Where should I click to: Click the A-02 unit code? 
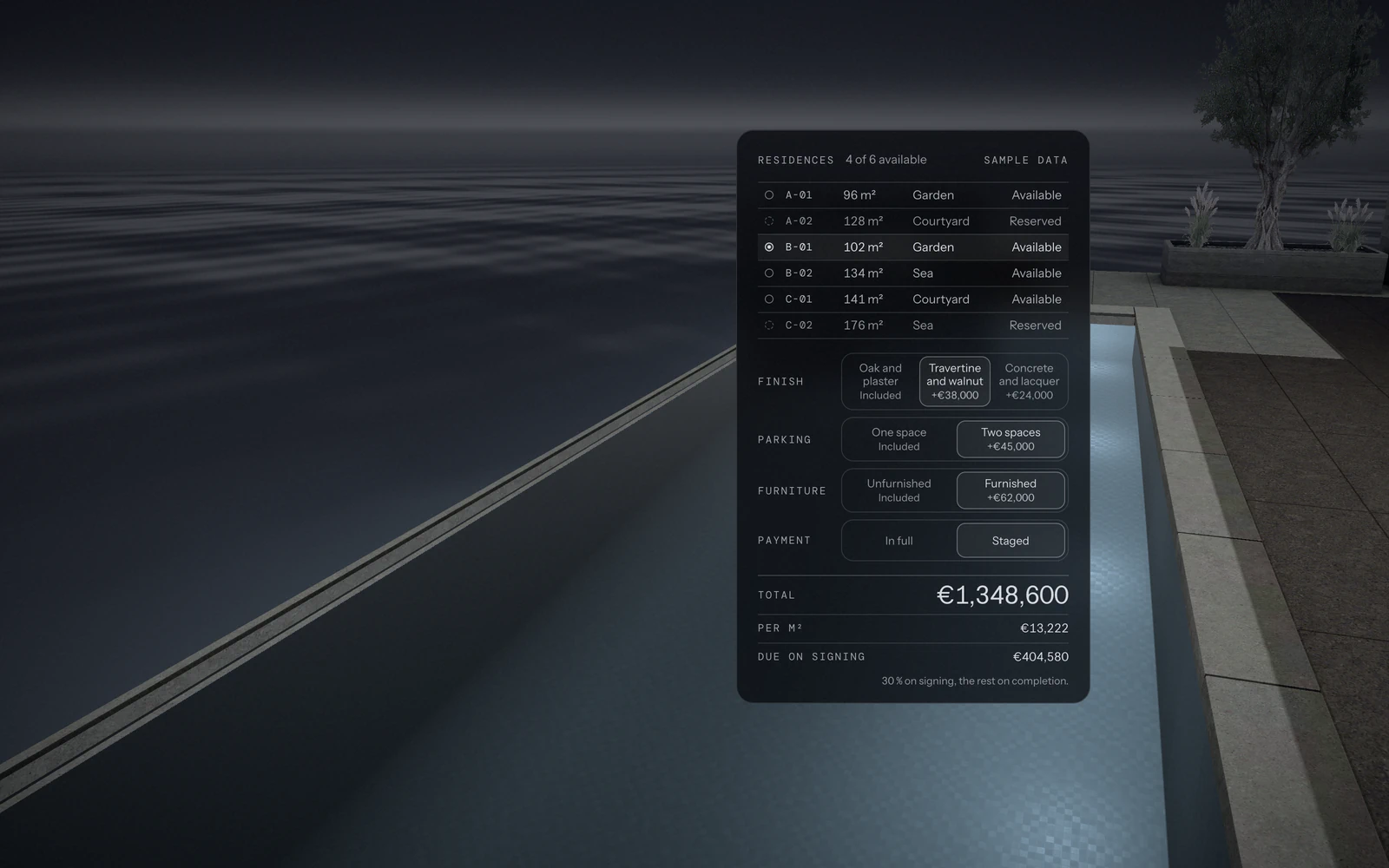pyautogui.click(x=799, y=221)
